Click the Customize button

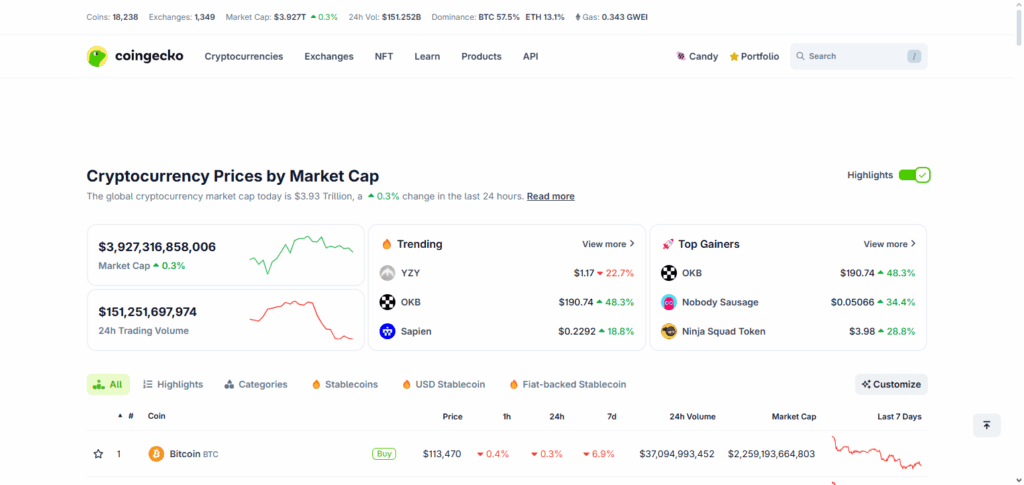891,384
